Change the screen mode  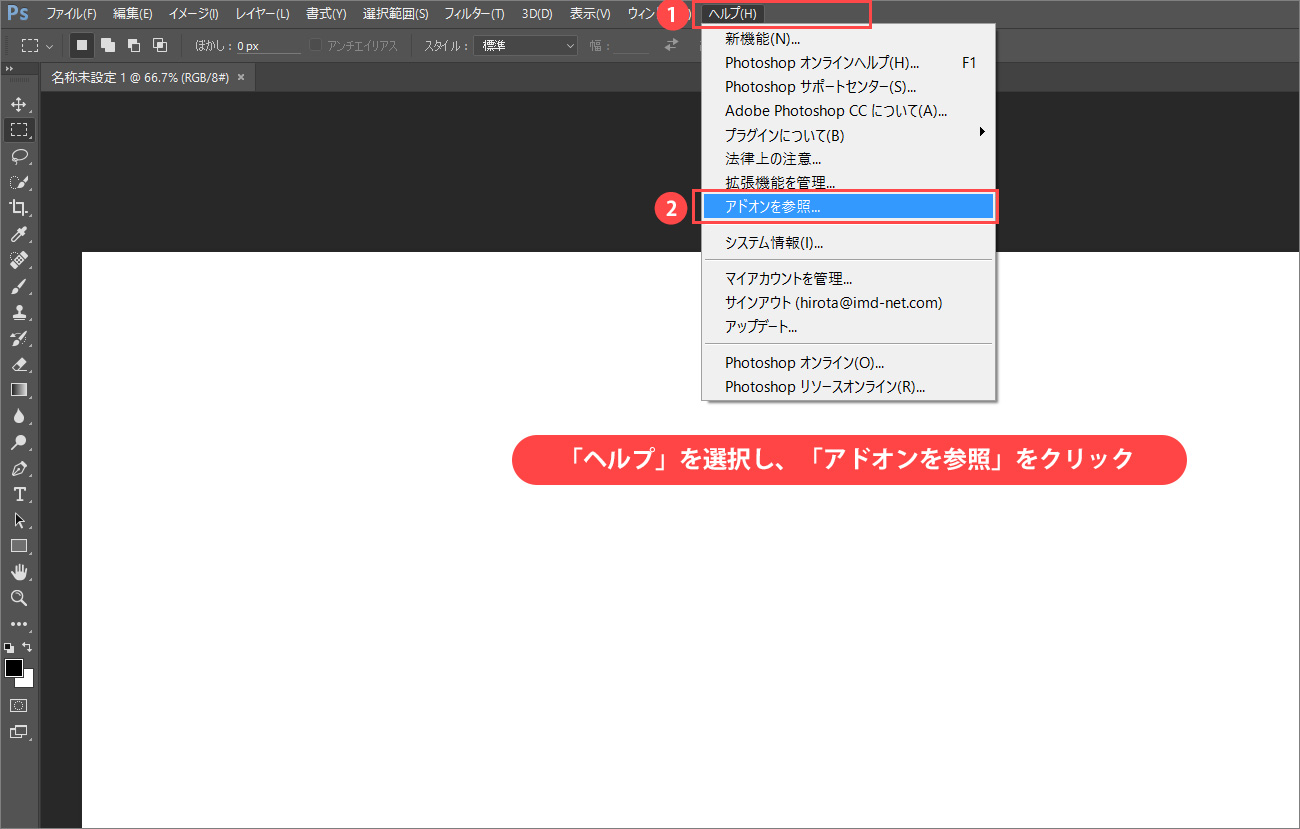tap(19, 731)
